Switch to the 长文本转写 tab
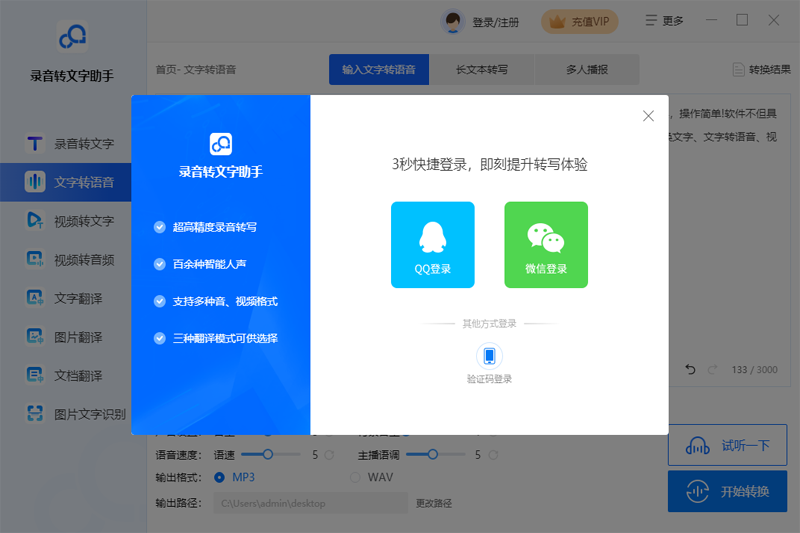The image size is (800, 533). pyautogui.click(x=481, y=70)
